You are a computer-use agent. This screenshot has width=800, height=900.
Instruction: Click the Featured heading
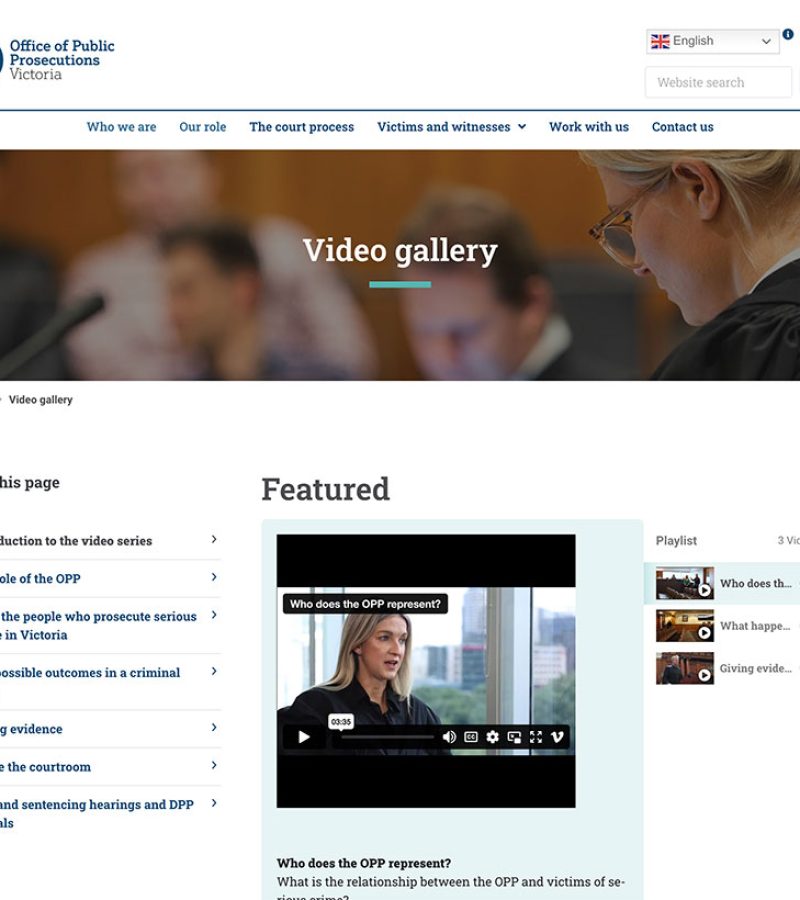325,489
